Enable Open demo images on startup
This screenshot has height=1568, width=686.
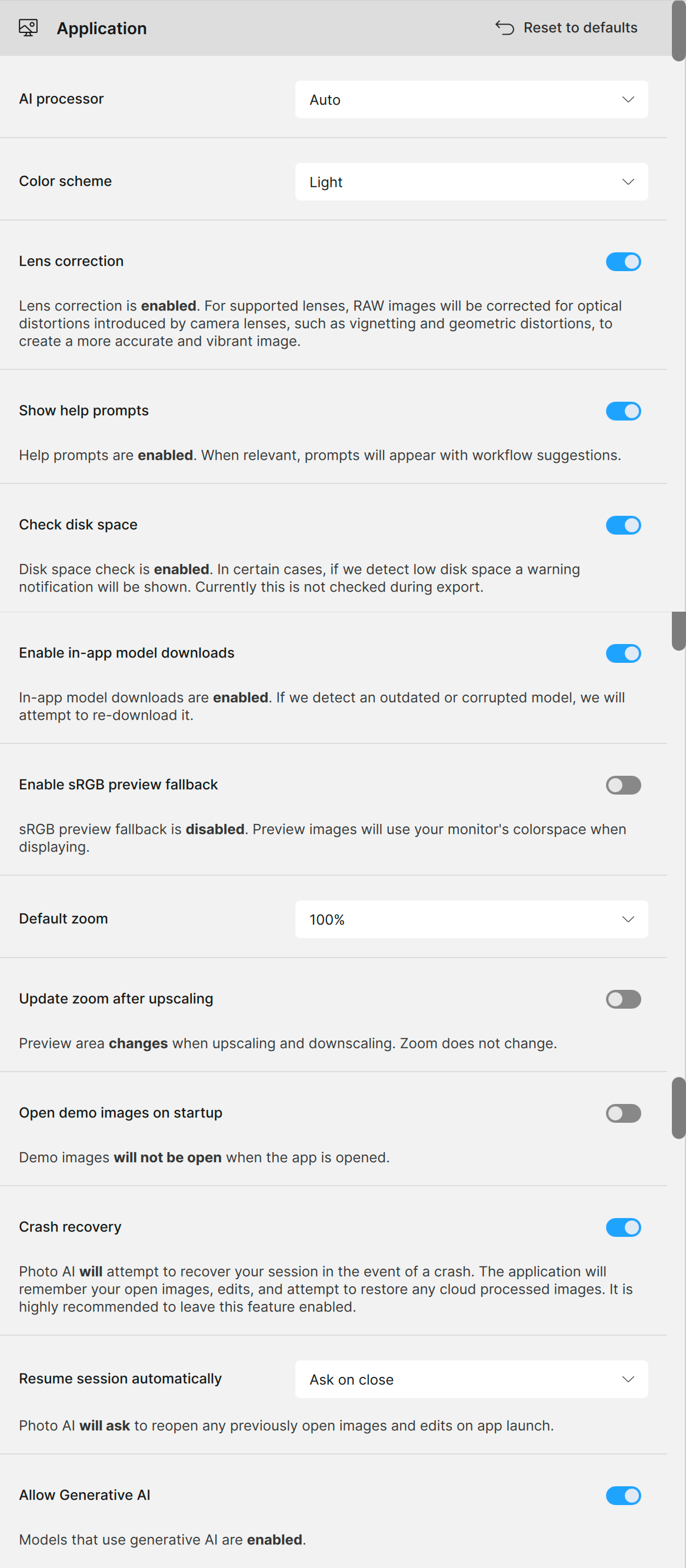click(x=623, y=1113)
